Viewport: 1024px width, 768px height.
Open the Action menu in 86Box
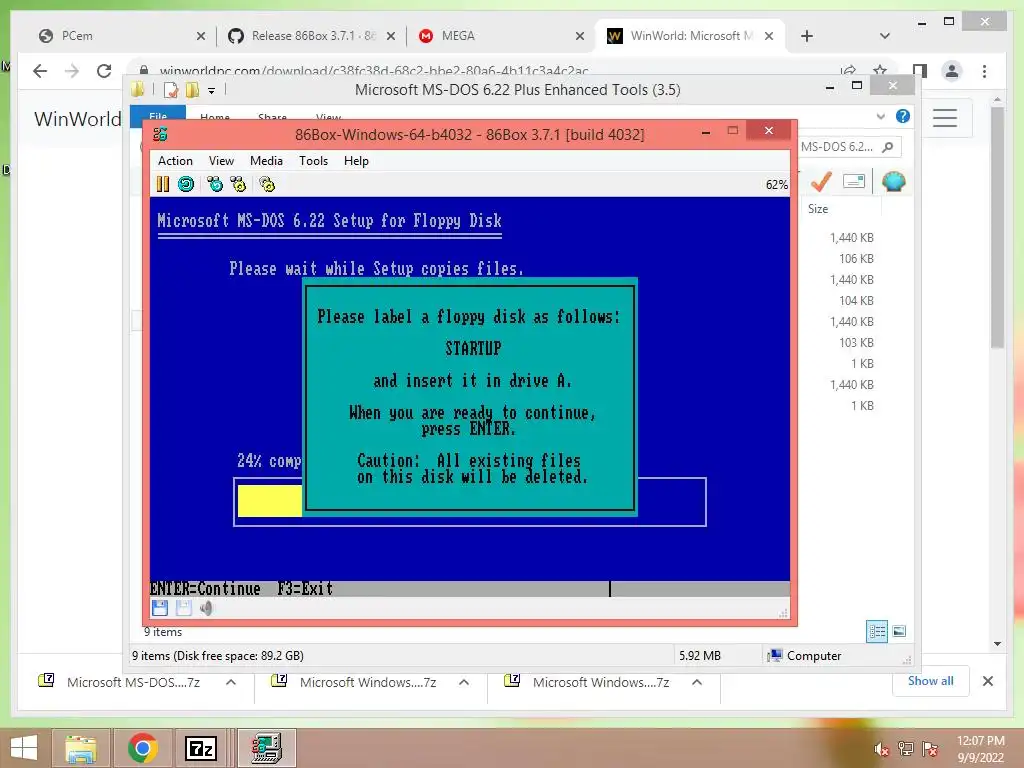[x=175, y=161]
